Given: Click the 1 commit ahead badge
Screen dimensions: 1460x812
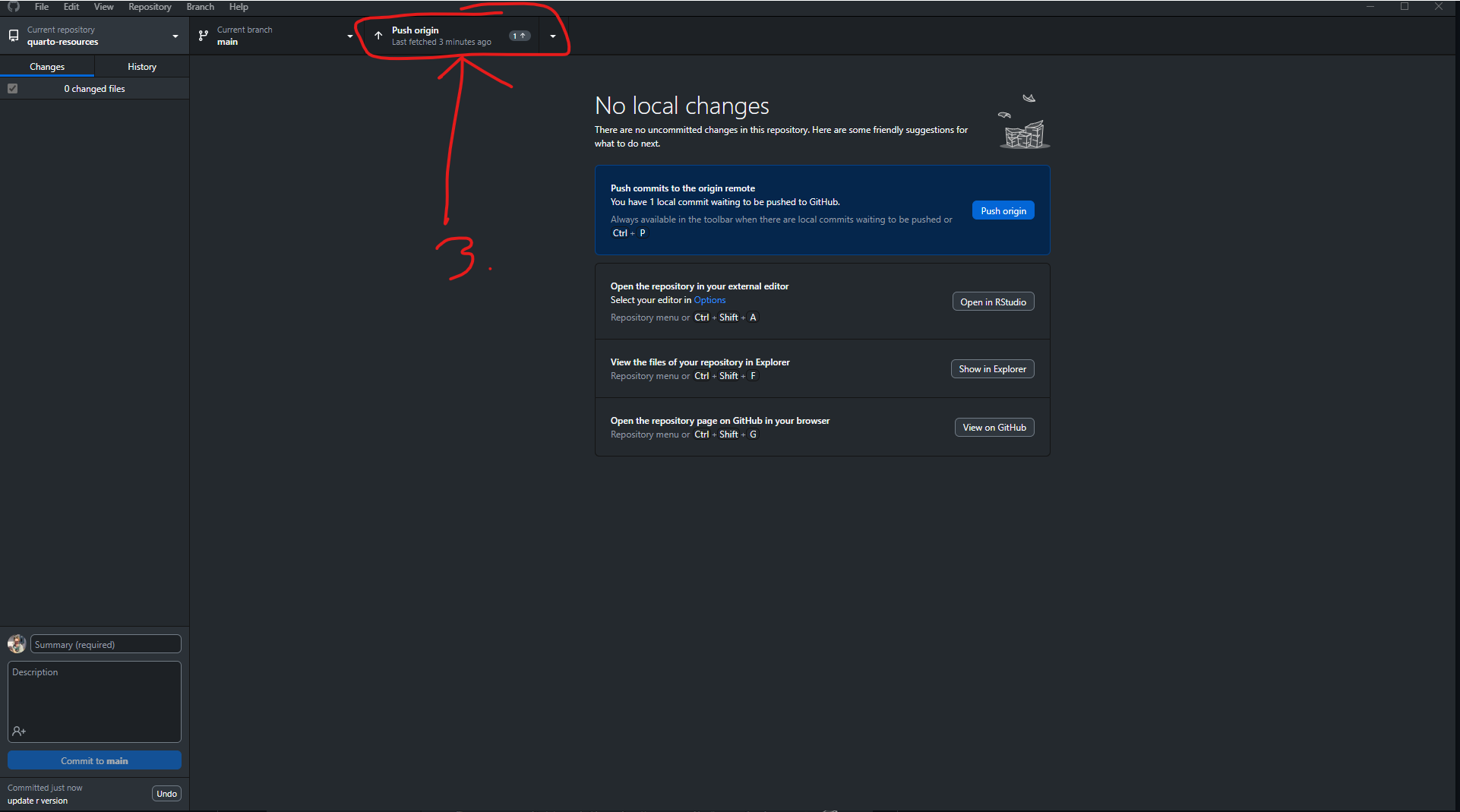Looking at the screenshot, I should click(x=520, y=36).
